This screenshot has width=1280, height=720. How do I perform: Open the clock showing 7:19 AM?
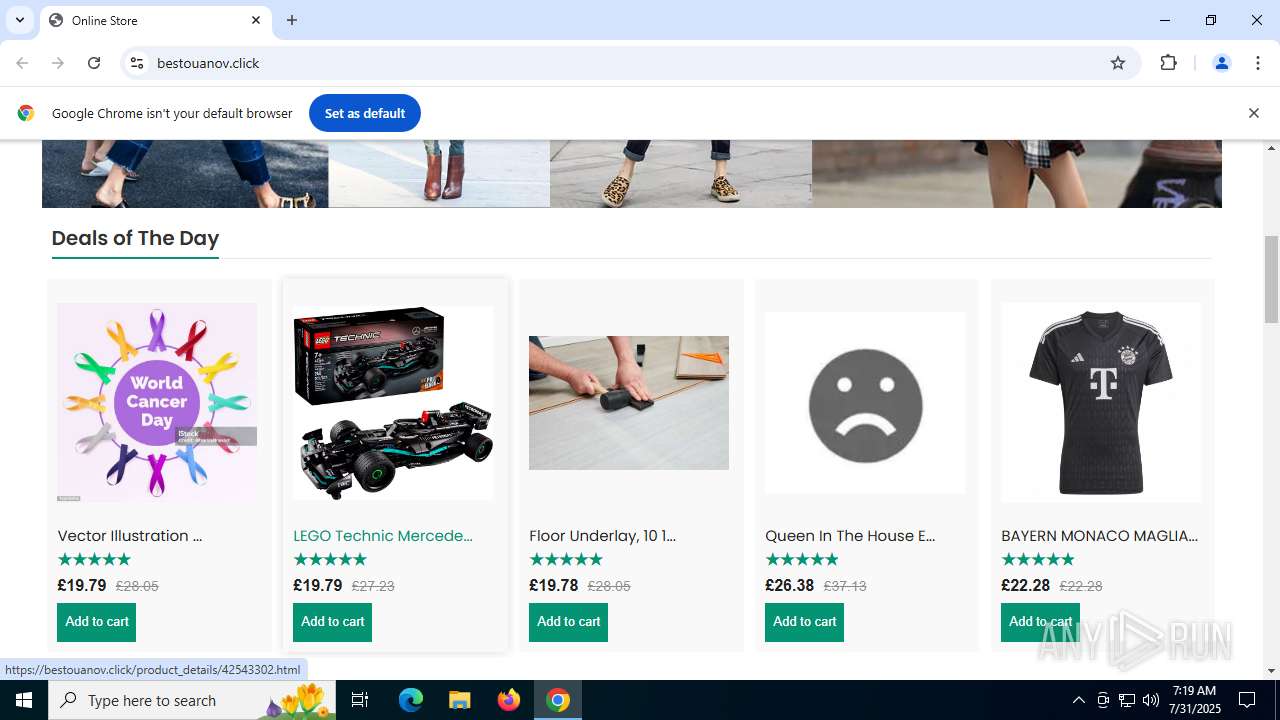tap(1196, 700)
